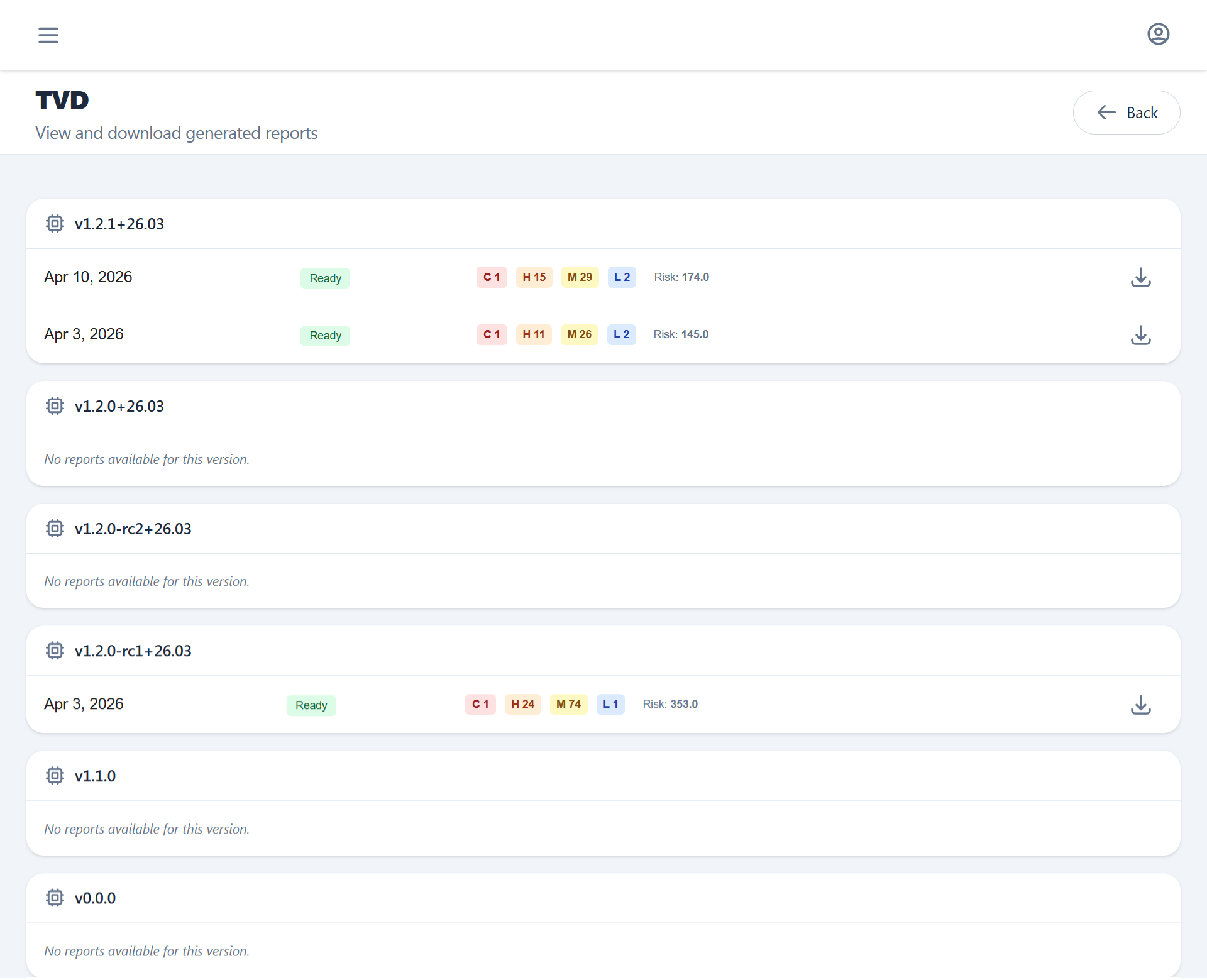Click the chip icon beside v1.2.1+26.03
The width and height of the screenshot is (1207, 980).
[55, 224]
